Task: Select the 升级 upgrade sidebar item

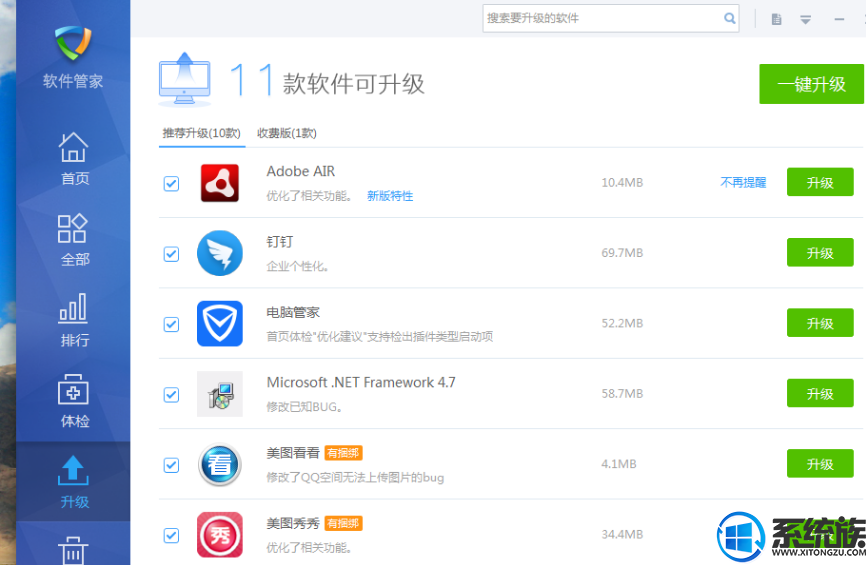Action: click(73, 482)
